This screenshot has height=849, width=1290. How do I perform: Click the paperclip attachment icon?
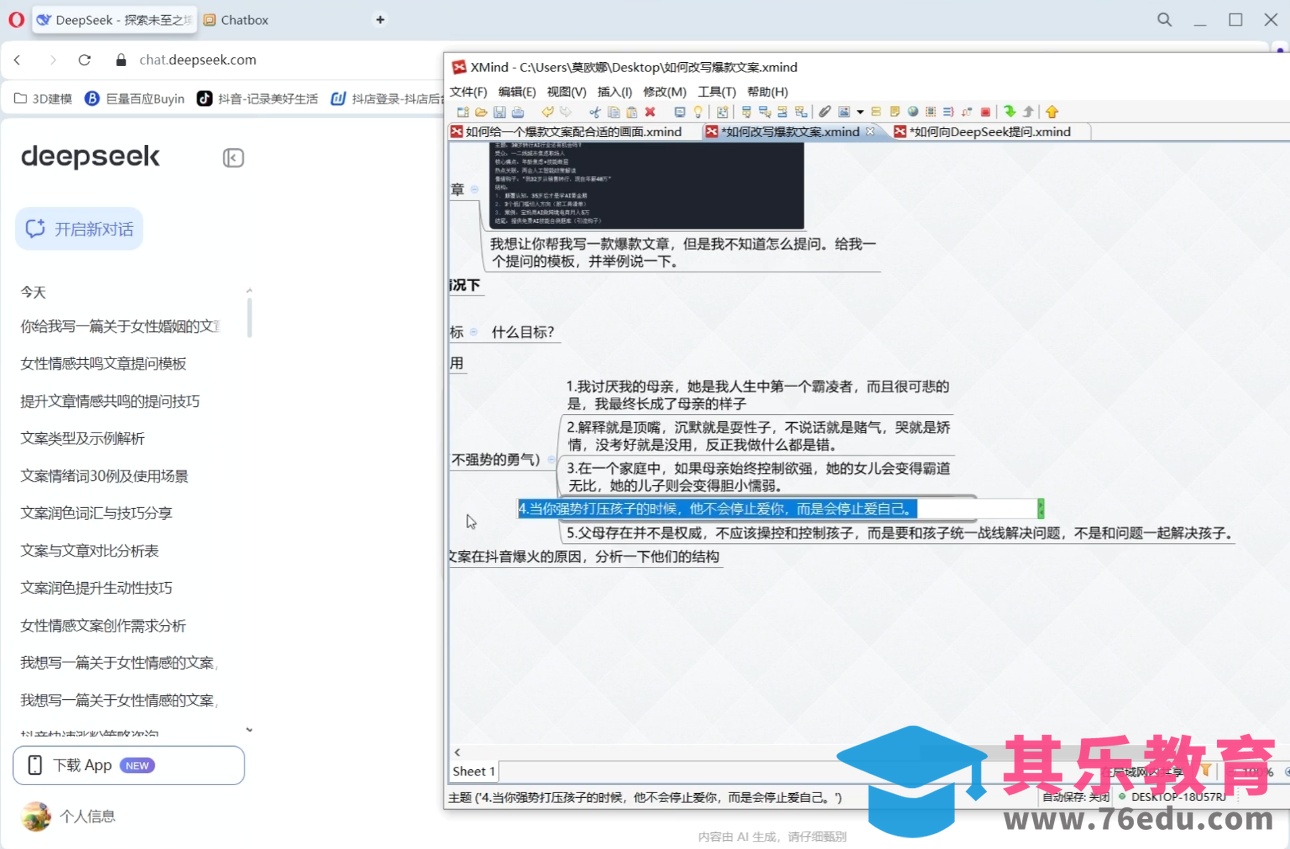(825, 112)
